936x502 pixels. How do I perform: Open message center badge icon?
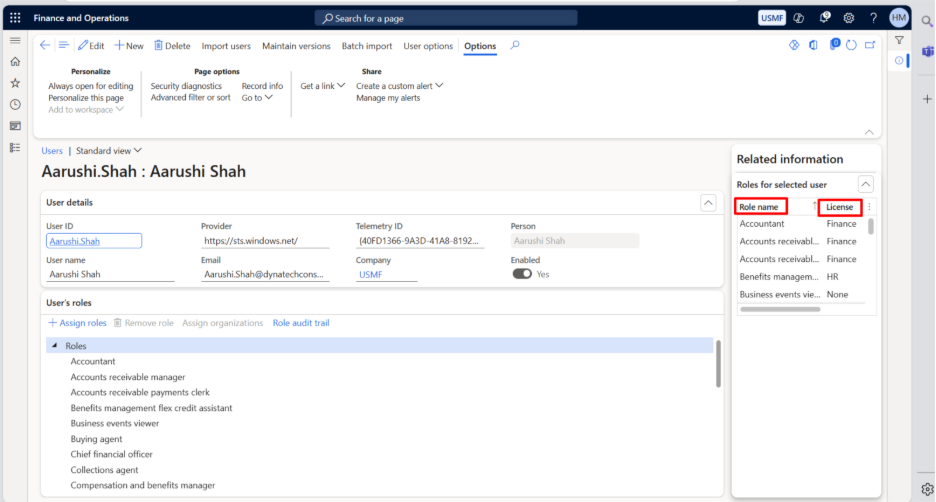click(x=835, y=44)
